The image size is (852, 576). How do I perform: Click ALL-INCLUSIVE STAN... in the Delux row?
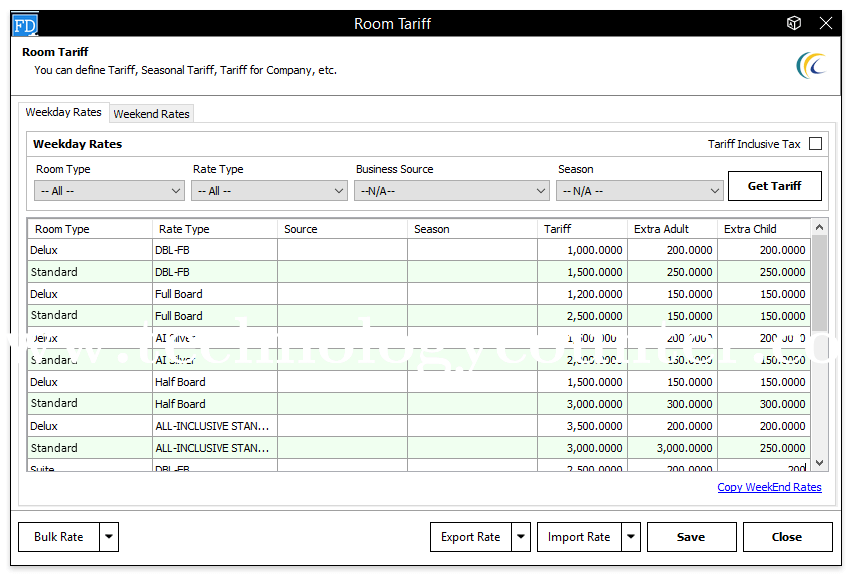[x=215, y=426]
